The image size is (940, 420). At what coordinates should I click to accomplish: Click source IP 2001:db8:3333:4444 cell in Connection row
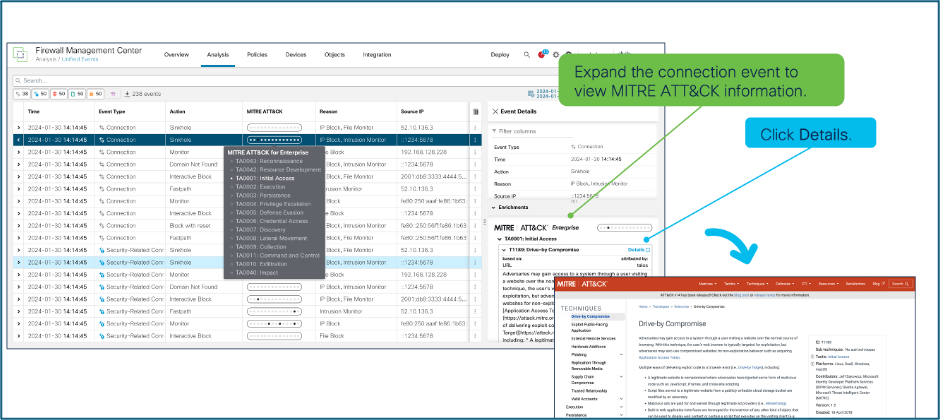tap(432, 177)
